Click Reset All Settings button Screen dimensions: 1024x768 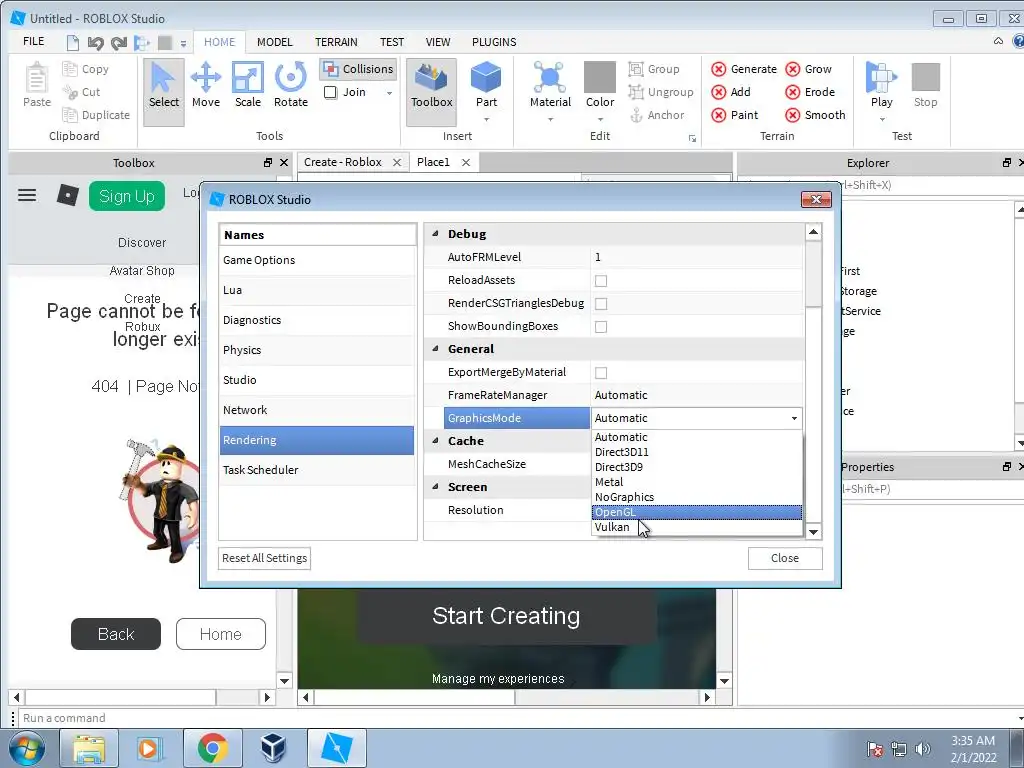(x=264, y=558)
